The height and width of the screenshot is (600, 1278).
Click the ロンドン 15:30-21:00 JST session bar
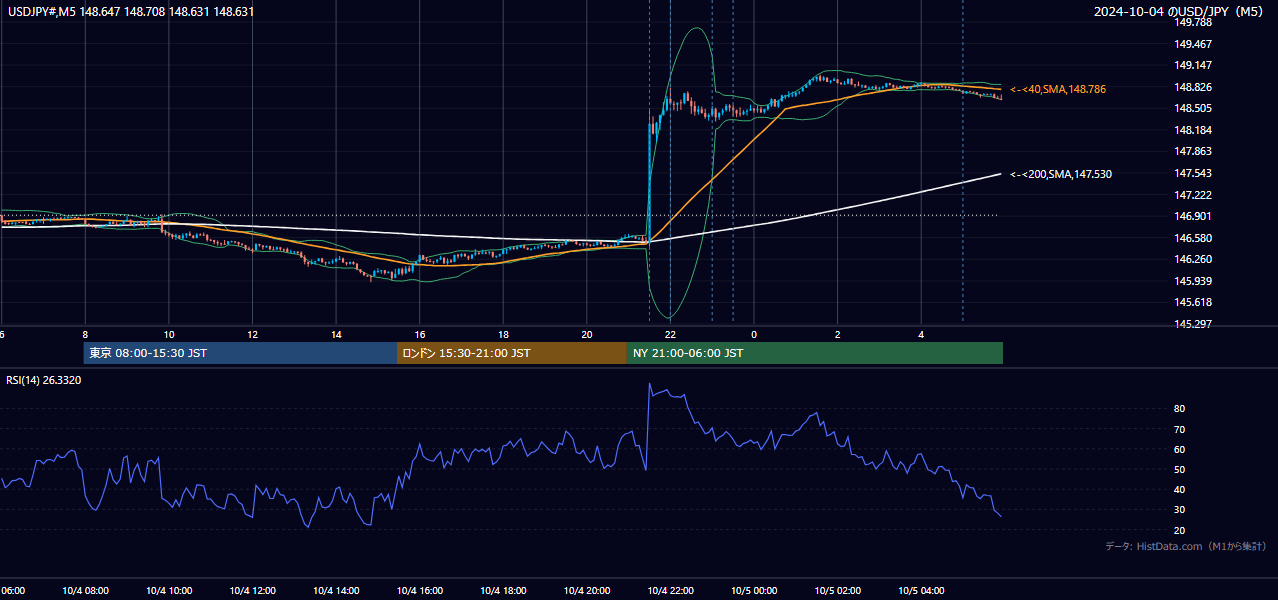pyautogui.click(x=512, y=353)
